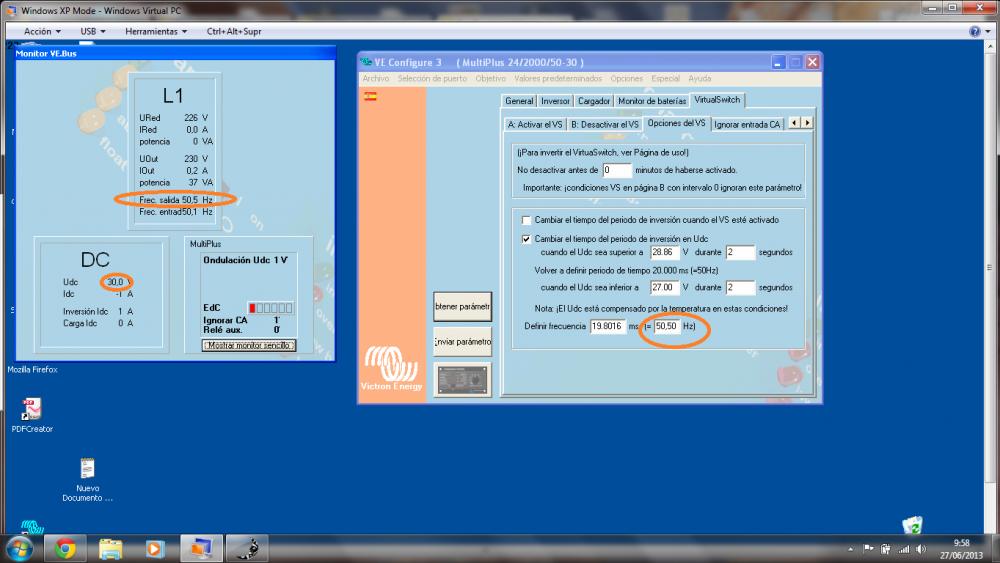Click Mostrar monitor sencillo button
This screenshot has width=1000, height=563.
coord(249,345)
